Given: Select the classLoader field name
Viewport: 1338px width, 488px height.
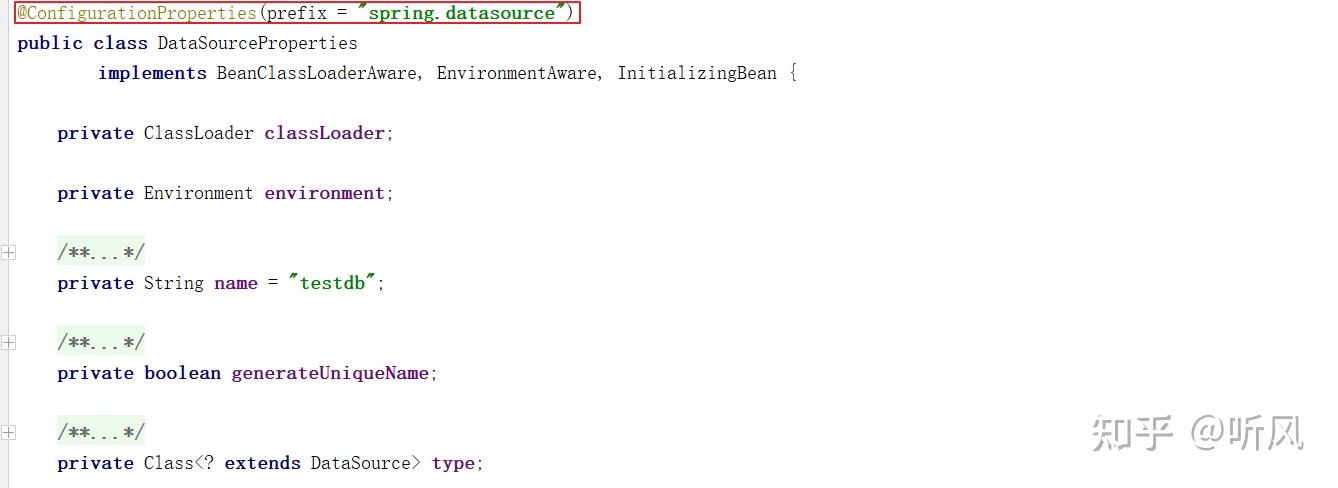Looking at the screenshot, I should [x=324, y=133].
